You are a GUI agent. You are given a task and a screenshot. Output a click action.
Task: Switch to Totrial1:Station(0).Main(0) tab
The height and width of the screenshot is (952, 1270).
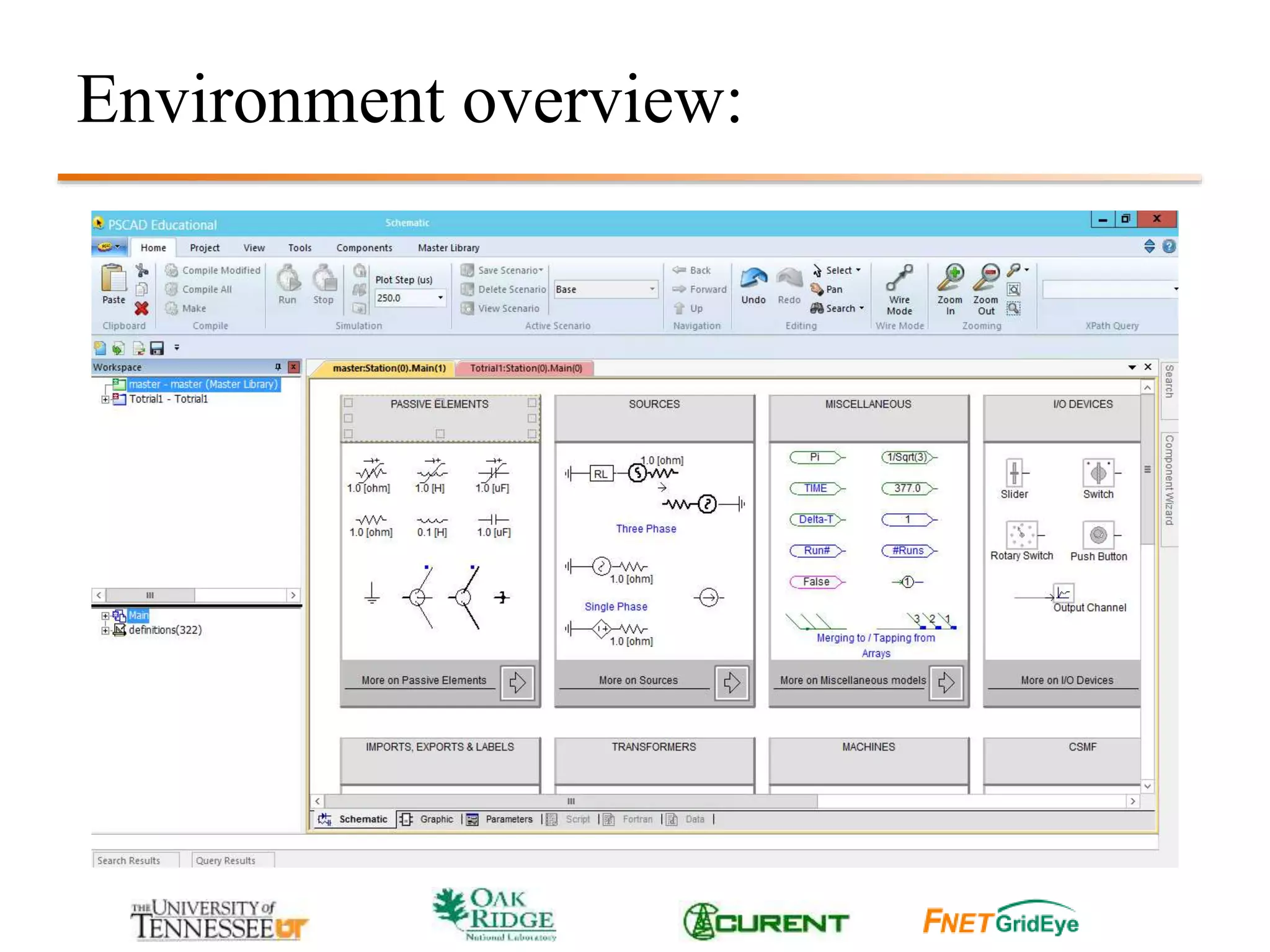pos(525,368)
